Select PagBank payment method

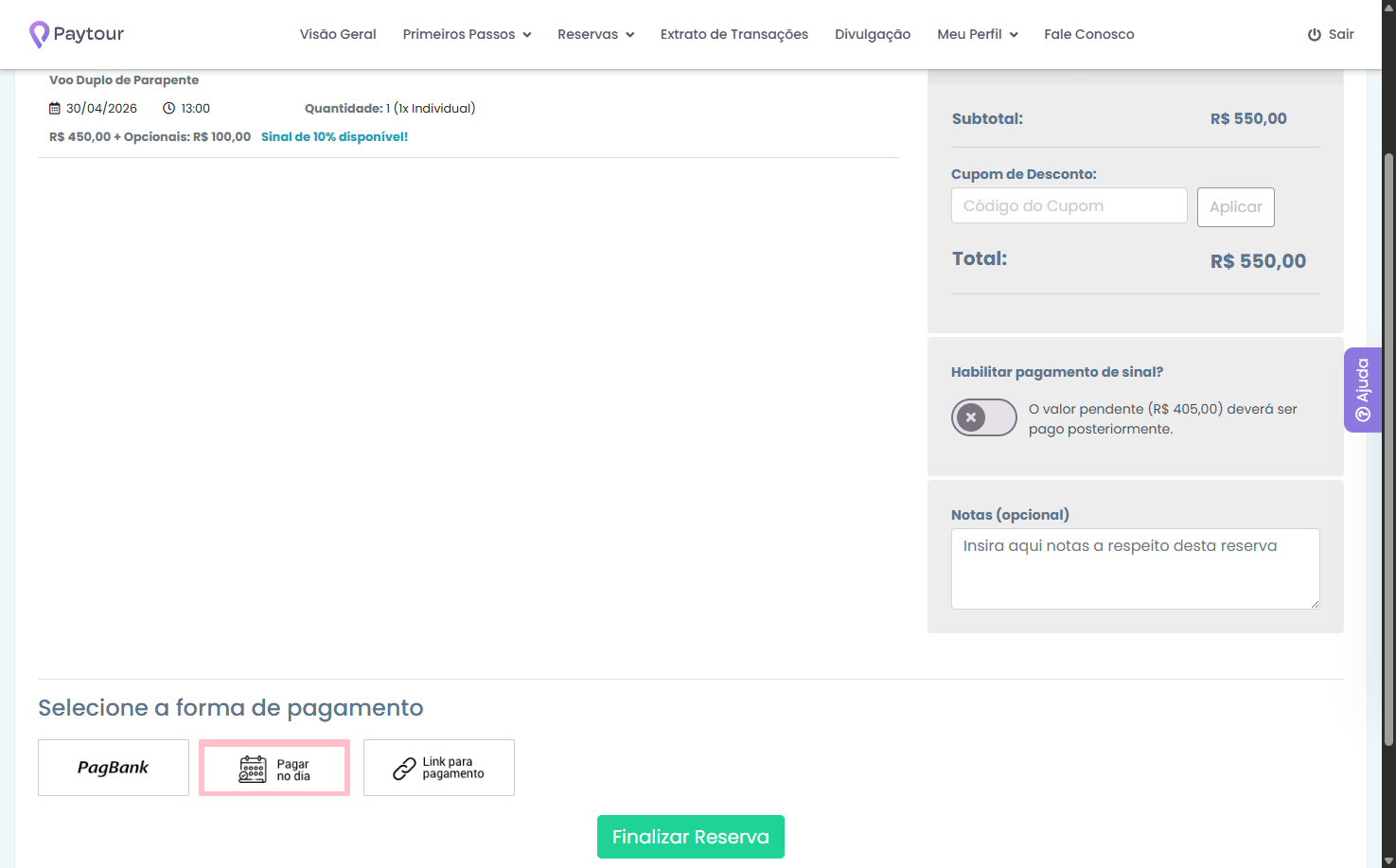pyautogui.click(x=114, y=768)
